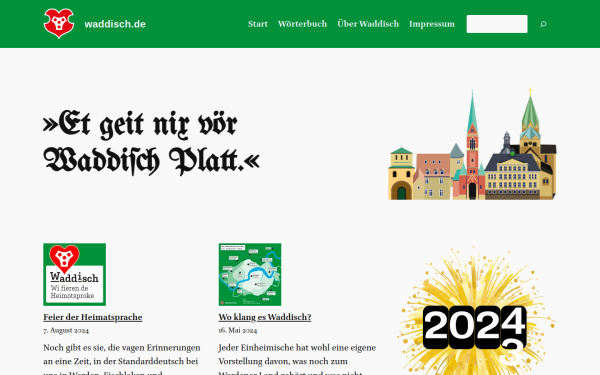Open the Waddisch map thumbnail image
Viewport: 600px width, 375px height.
[250, 274]
